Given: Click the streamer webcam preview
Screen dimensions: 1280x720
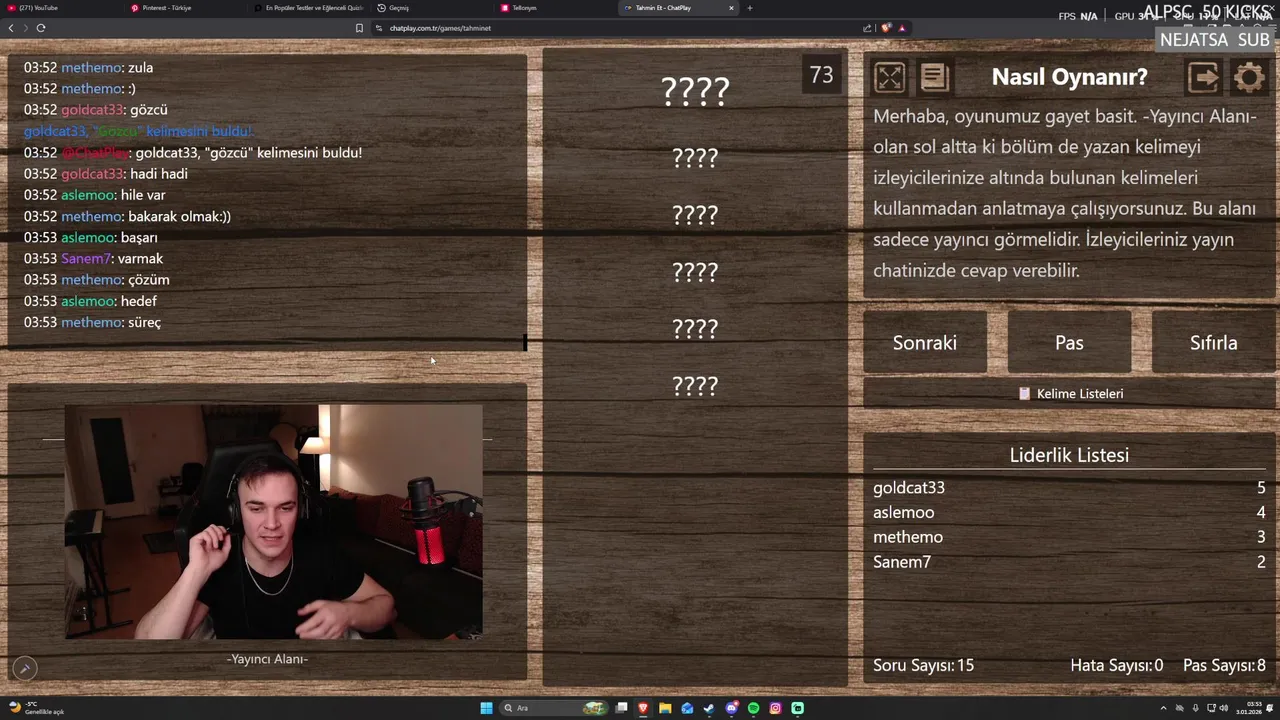Looking at the screenshot, I should pos(274,521).
